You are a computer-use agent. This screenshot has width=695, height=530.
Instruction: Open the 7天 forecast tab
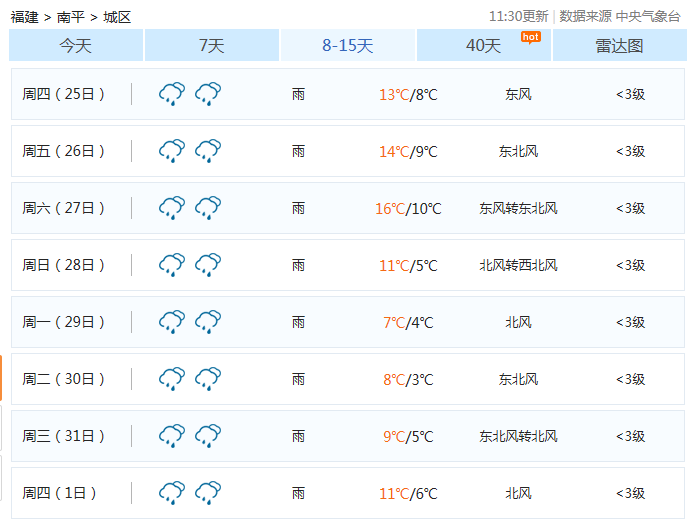(212, 46)
